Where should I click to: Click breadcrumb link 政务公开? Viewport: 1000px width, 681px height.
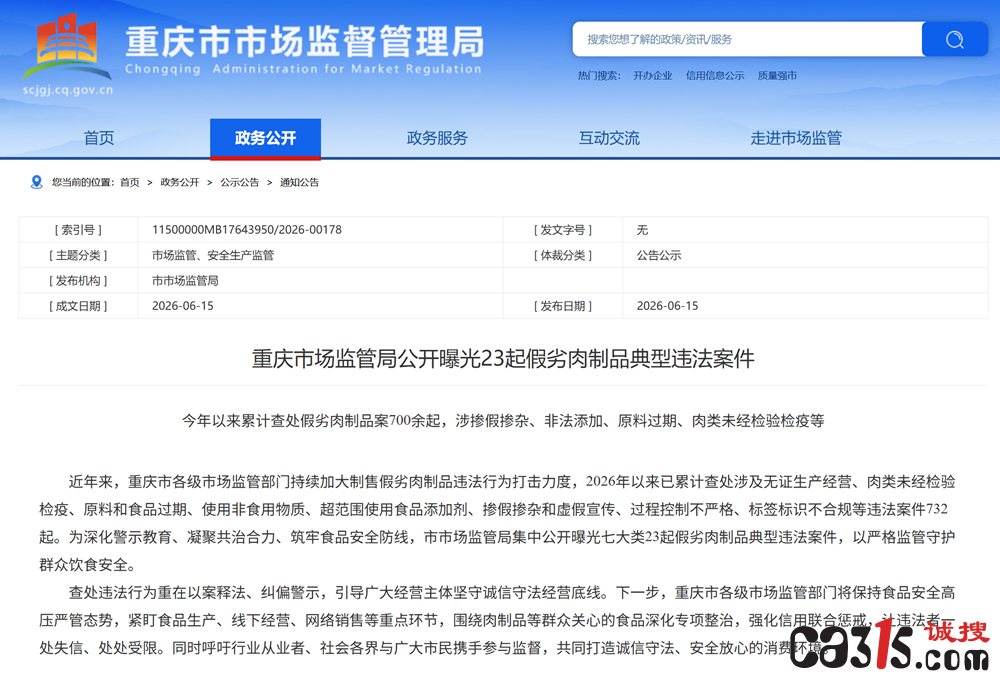(x=180, y=182)
